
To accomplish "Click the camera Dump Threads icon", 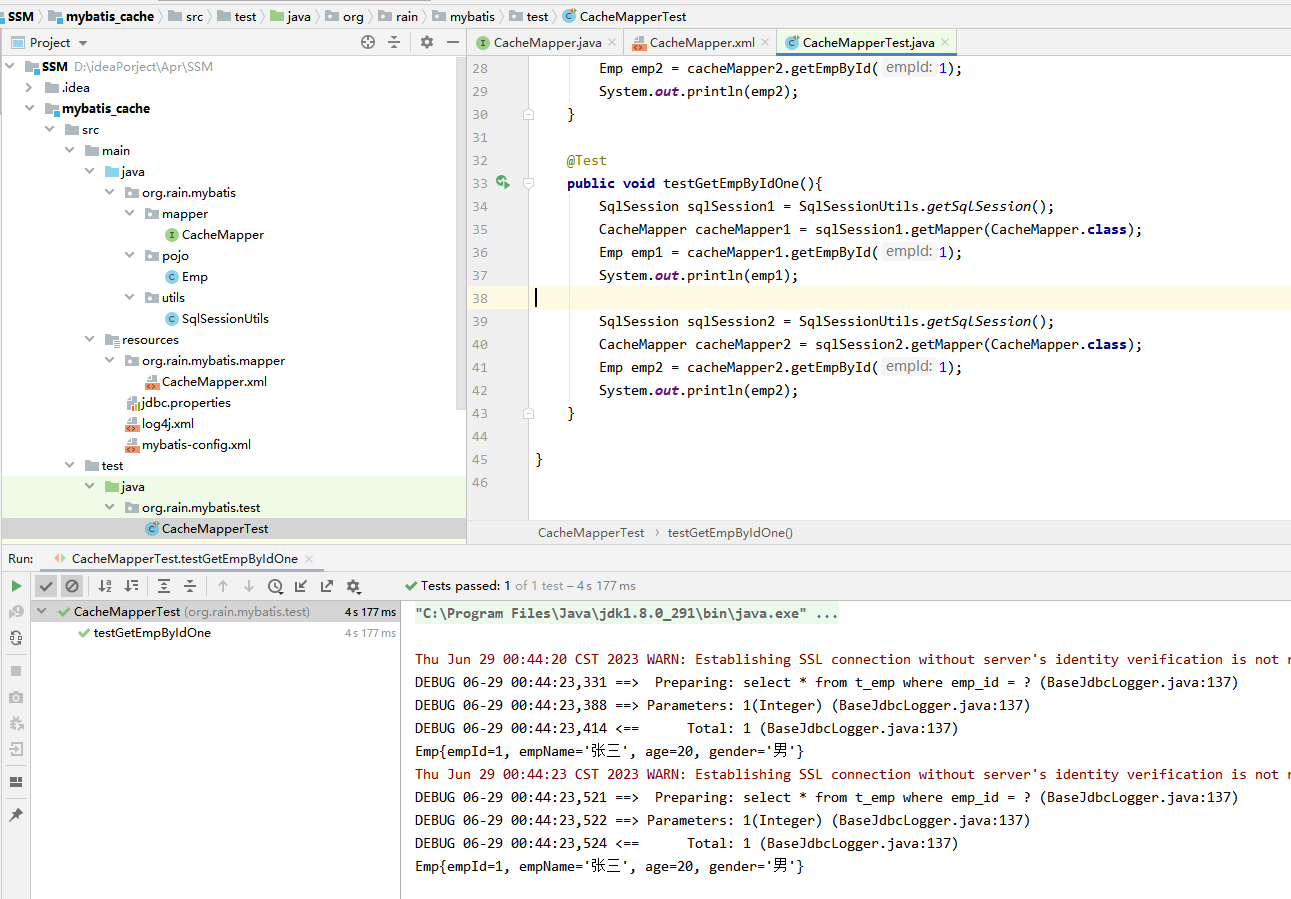I will (16, 697).
